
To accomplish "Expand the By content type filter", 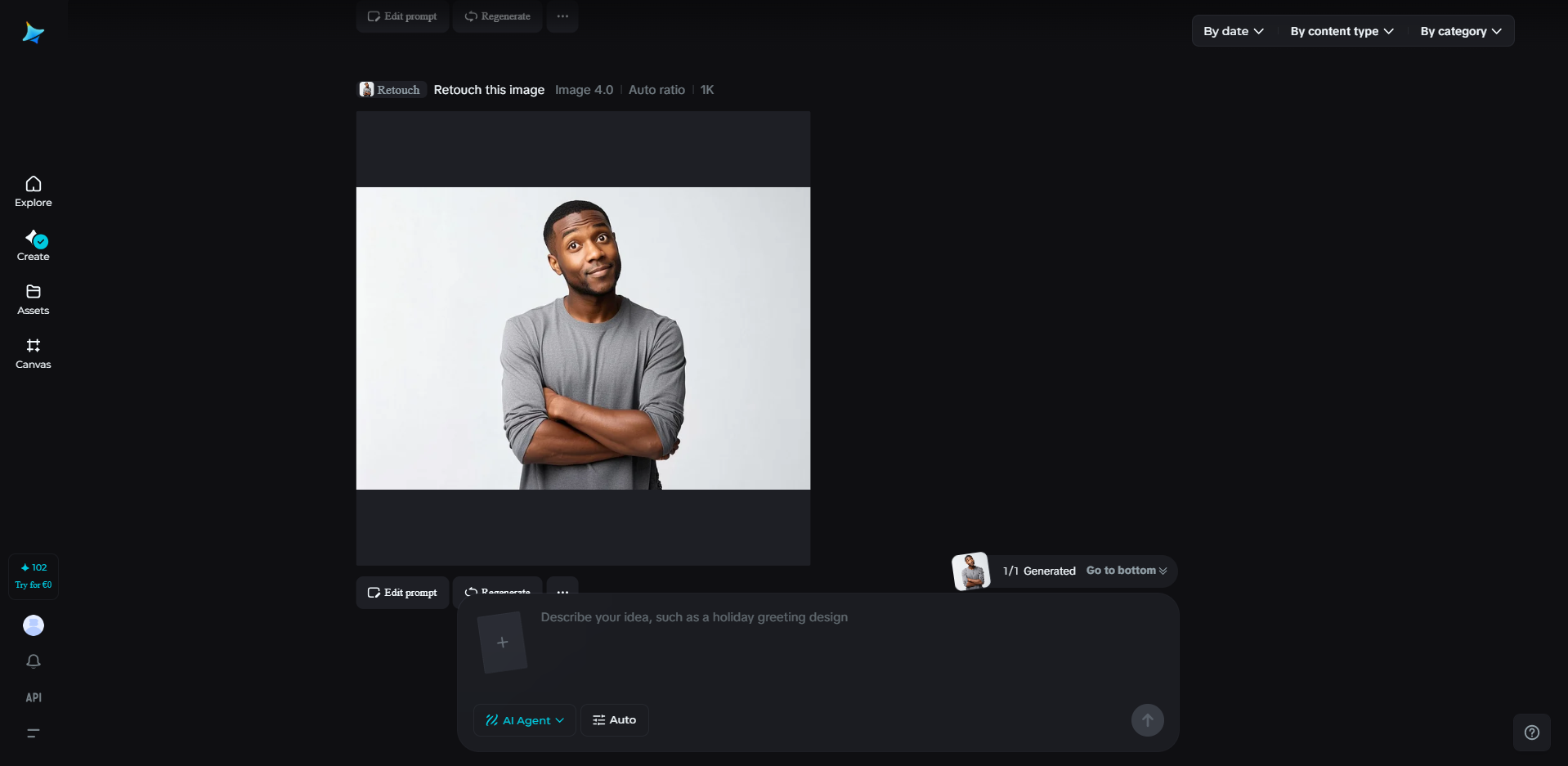I will [x=1342, y=31].
